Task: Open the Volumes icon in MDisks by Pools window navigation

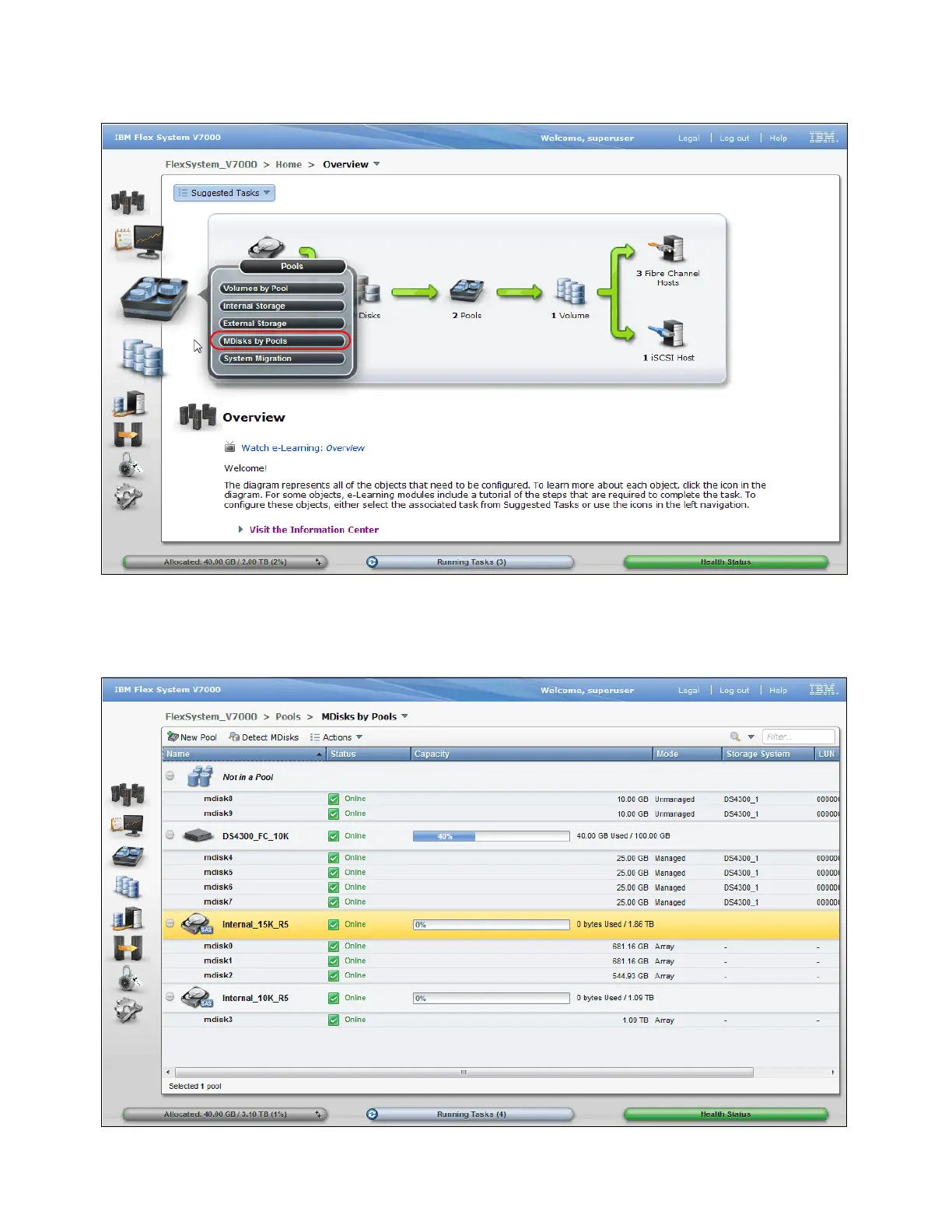Action: [128, 887]
